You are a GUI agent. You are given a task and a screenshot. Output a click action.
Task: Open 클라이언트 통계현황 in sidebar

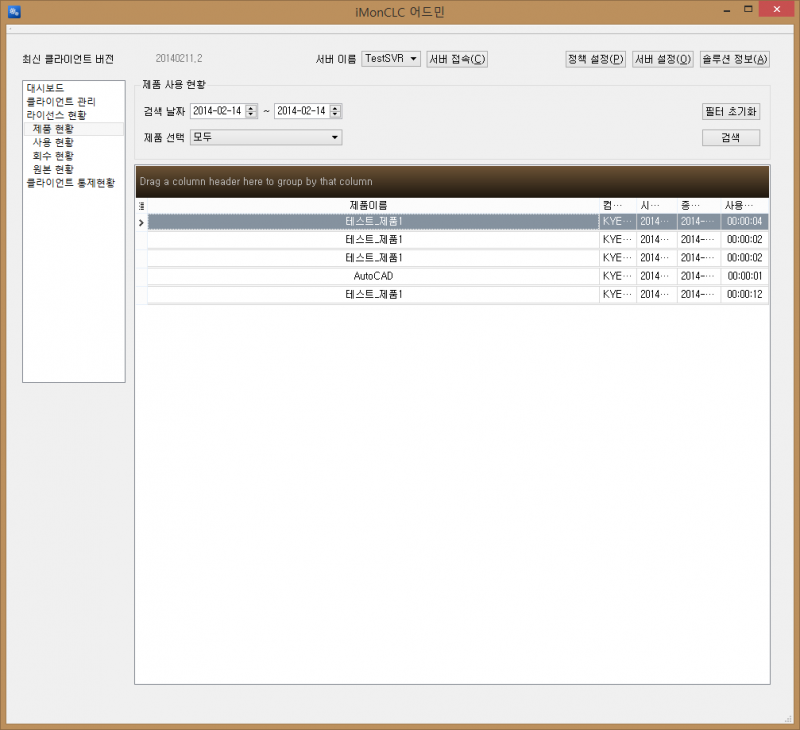(x=70, y=183)
